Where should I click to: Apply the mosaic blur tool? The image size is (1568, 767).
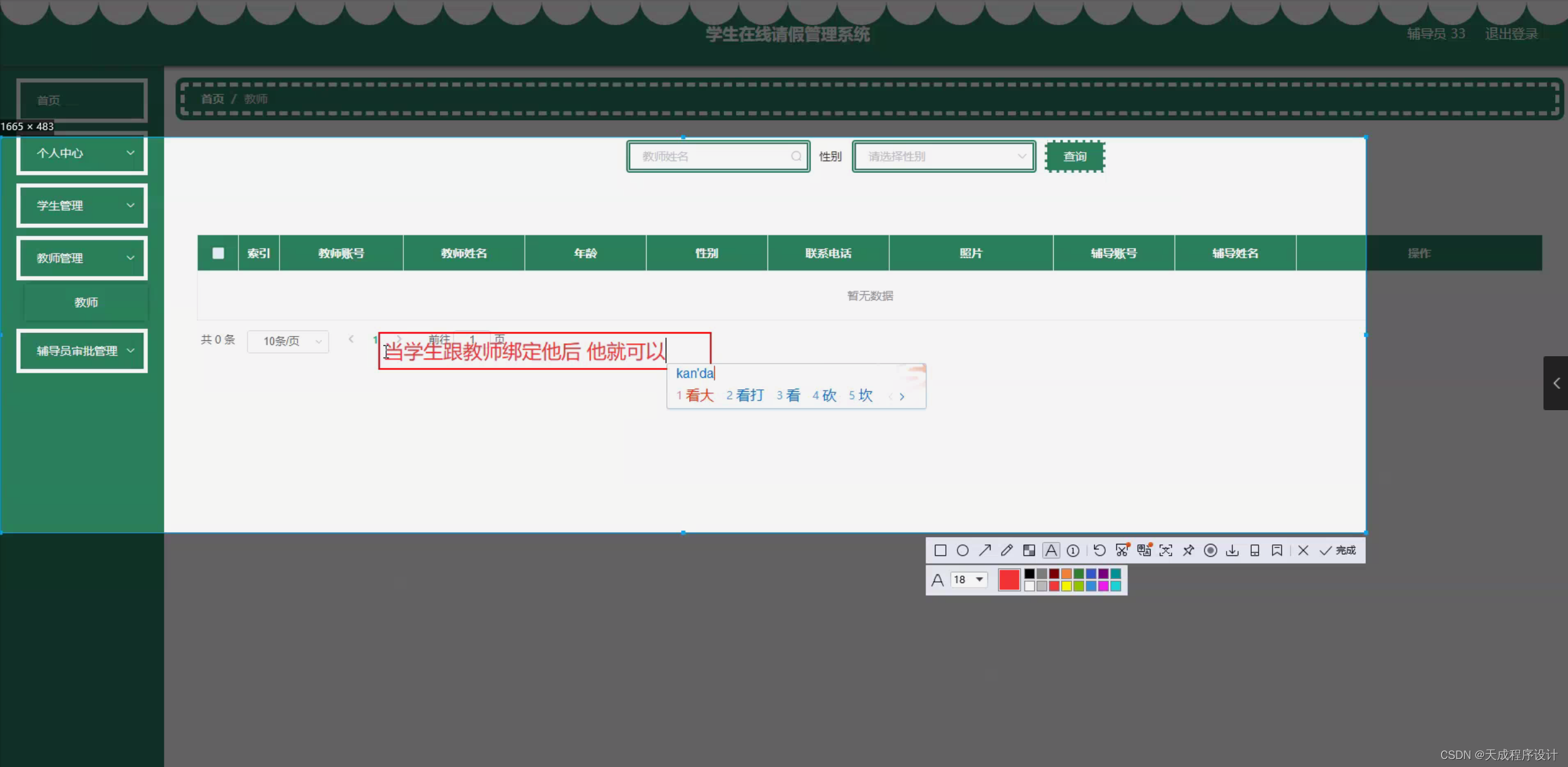pyautogui.click(x=1030, y=551)
